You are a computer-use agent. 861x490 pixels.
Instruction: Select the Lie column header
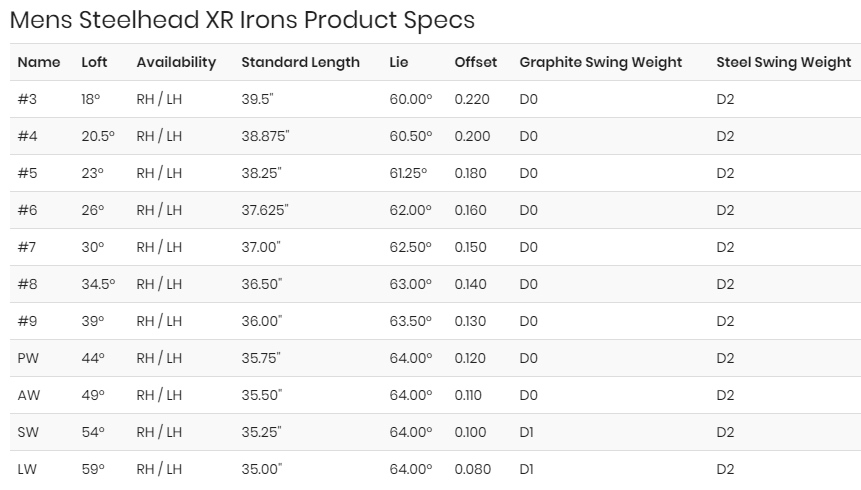pos(399,62)
